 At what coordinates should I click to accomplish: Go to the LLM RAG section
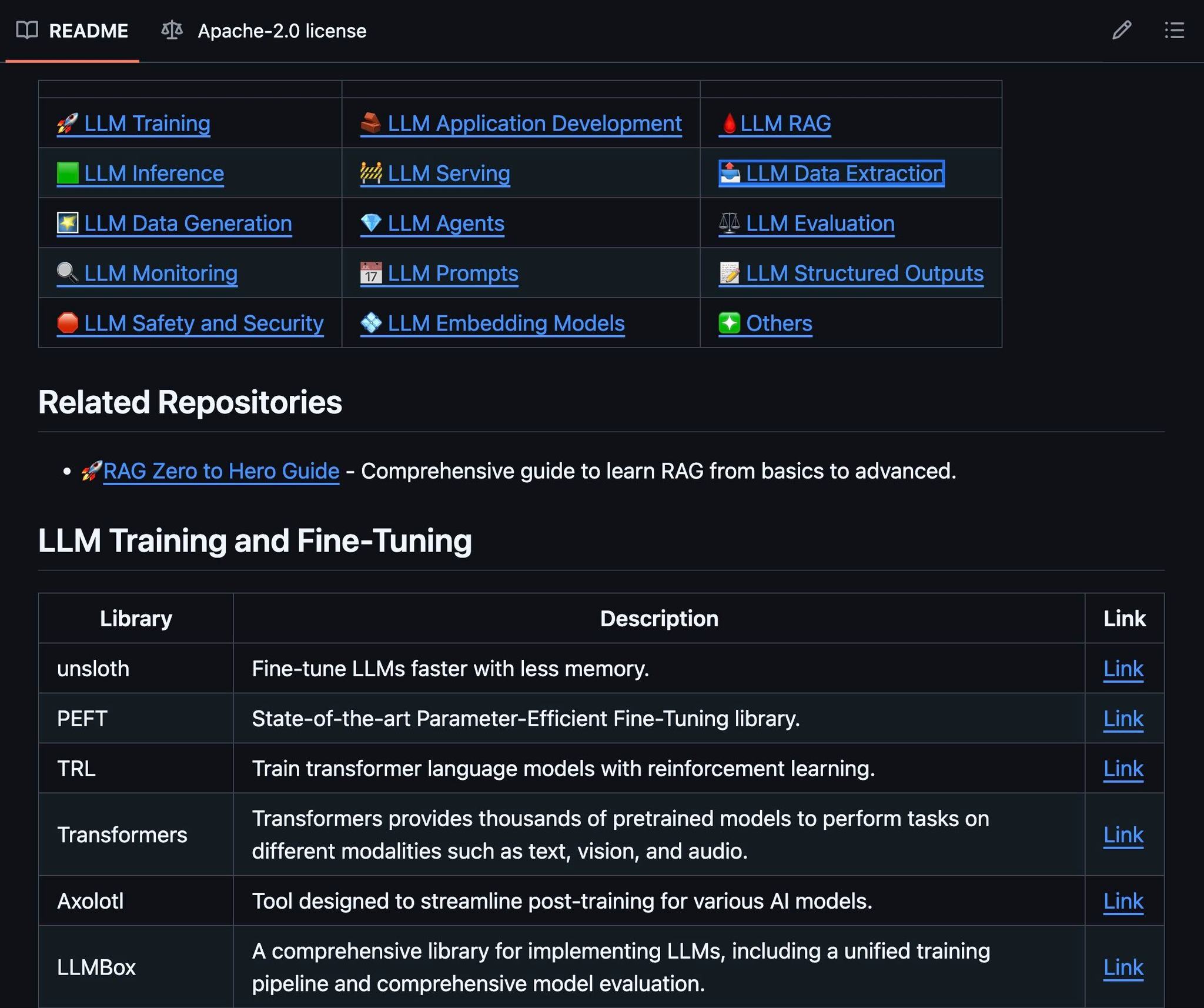[775, 124]
